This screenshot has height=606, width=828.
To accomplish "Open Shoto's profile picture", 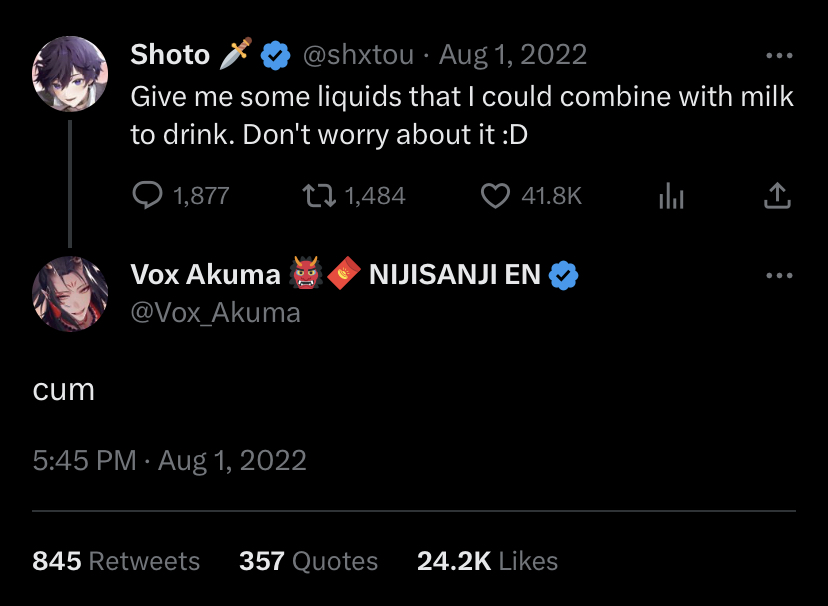I will (x=69, y=74).
